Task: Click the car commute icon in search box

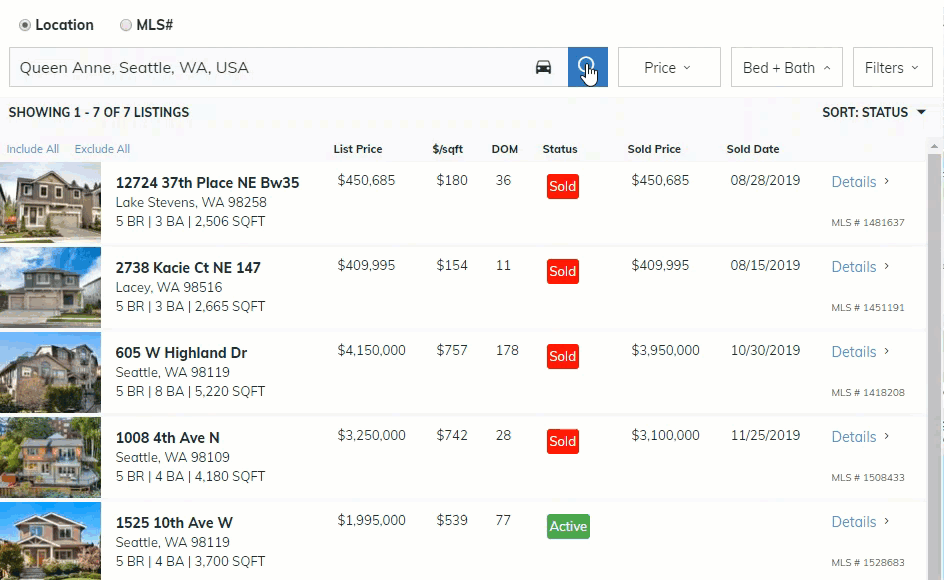Action: 543,67
